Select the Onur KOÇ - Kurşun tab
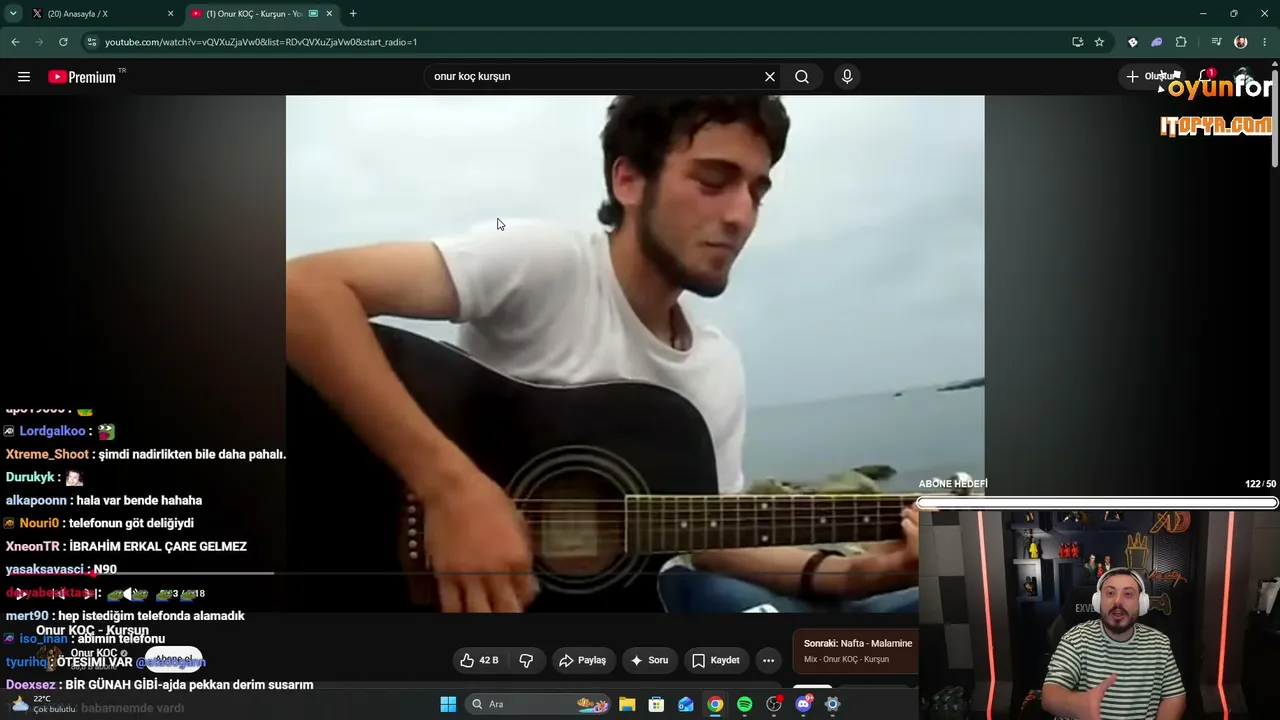This screenshot has height=720, width=1280. (262, 14)
